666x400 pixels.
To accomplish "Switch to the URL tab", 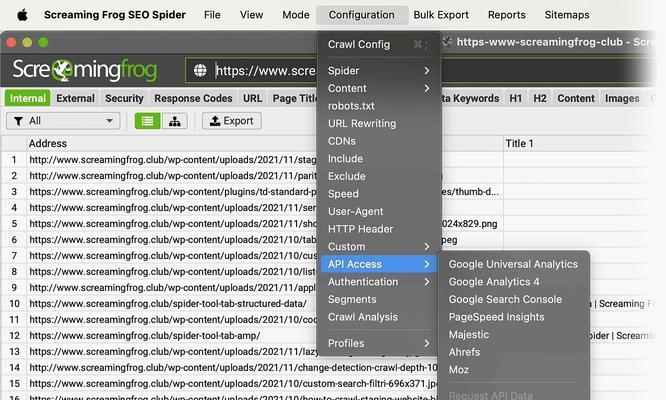I will pyautogui.click(x=252, y=98).
